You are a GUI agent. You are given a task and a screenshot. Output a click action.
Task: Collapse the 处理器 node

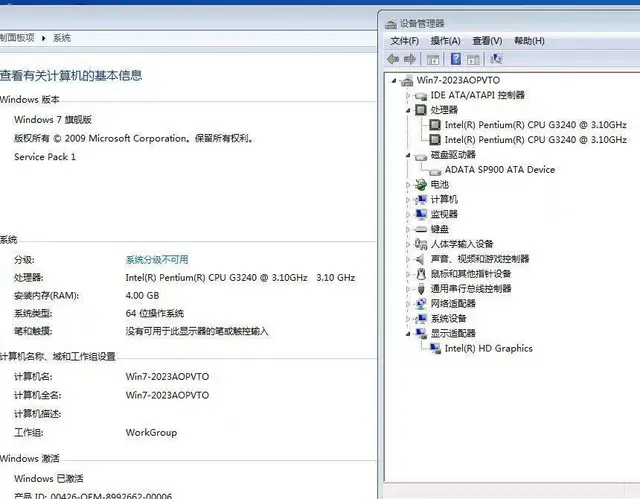[x=408, y=111]
